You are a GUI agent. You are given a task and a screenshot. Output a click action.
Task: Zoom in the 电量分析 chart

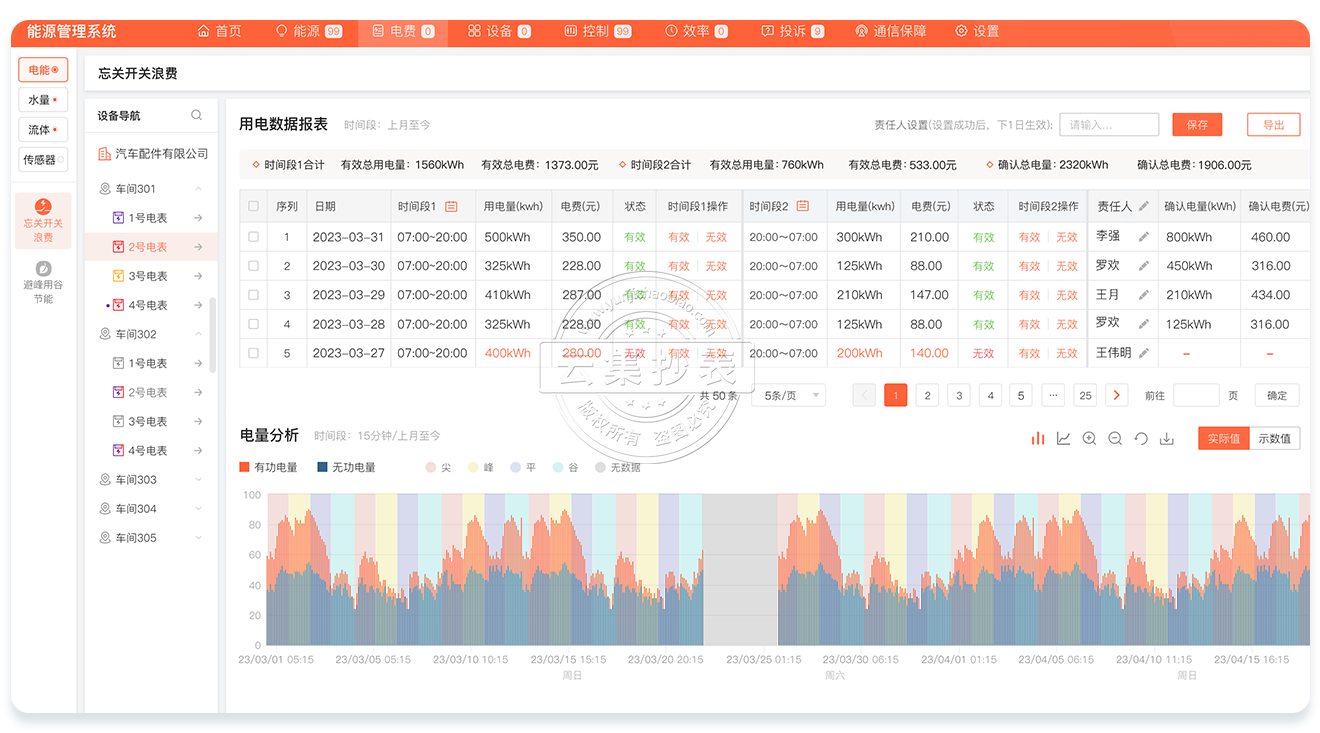[1090, 439]
